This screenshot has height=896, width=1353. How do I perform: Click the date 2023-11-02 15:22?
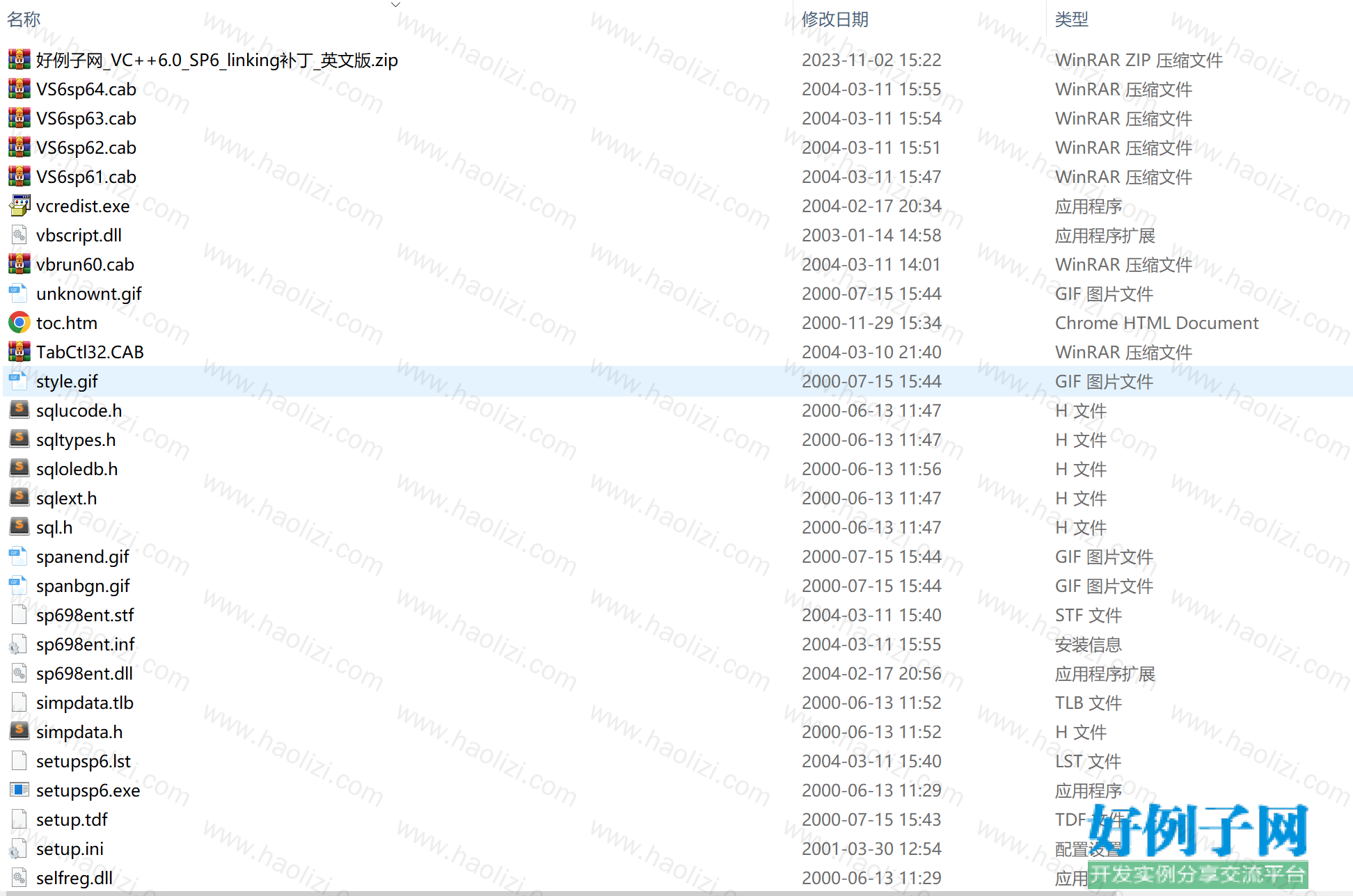871,60
